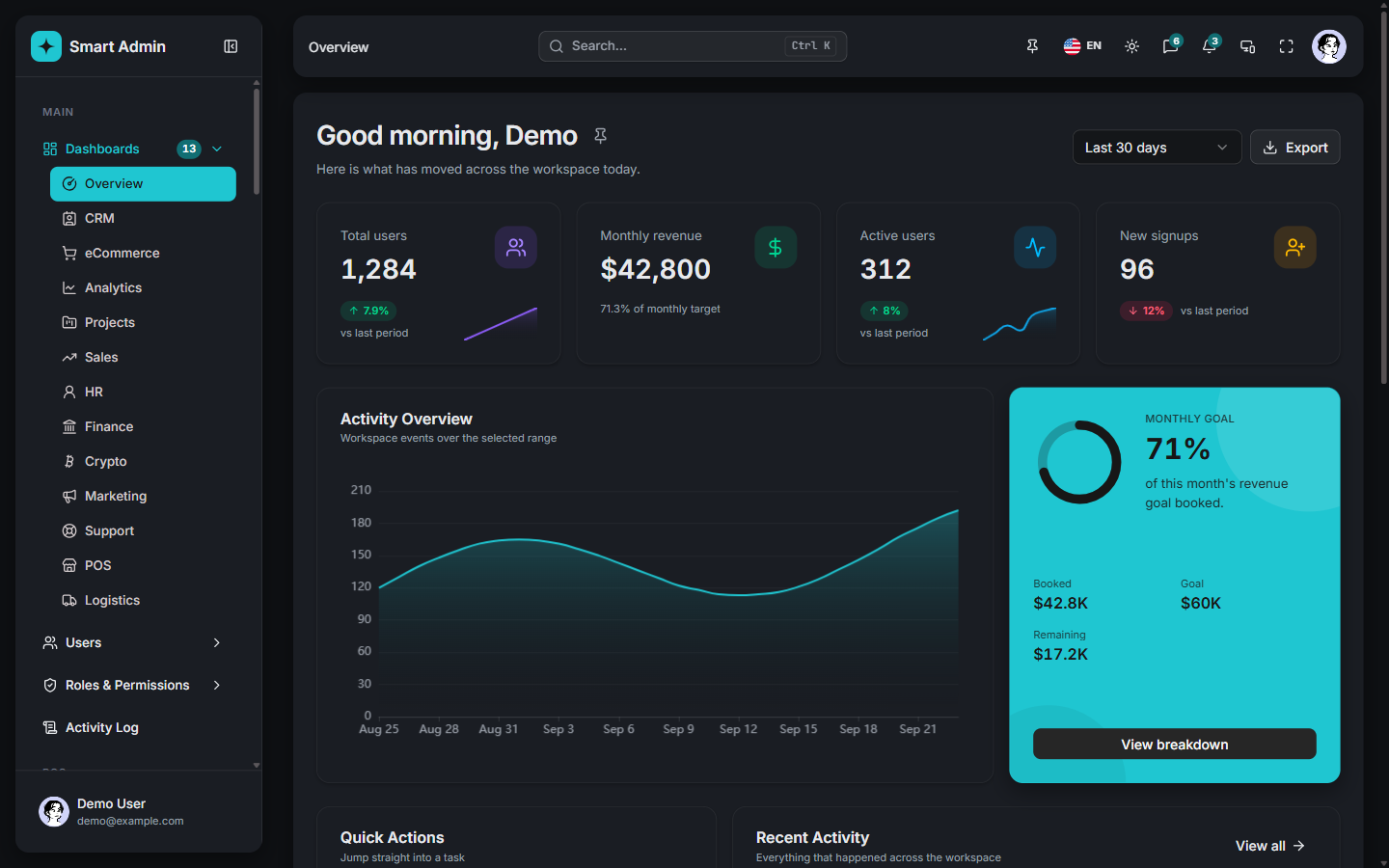Image resolution: width=1389 pixels, height=868 pixels.
Task: Toggle the pin next to Good morning, Demo
Action: (x=600, y=136)
